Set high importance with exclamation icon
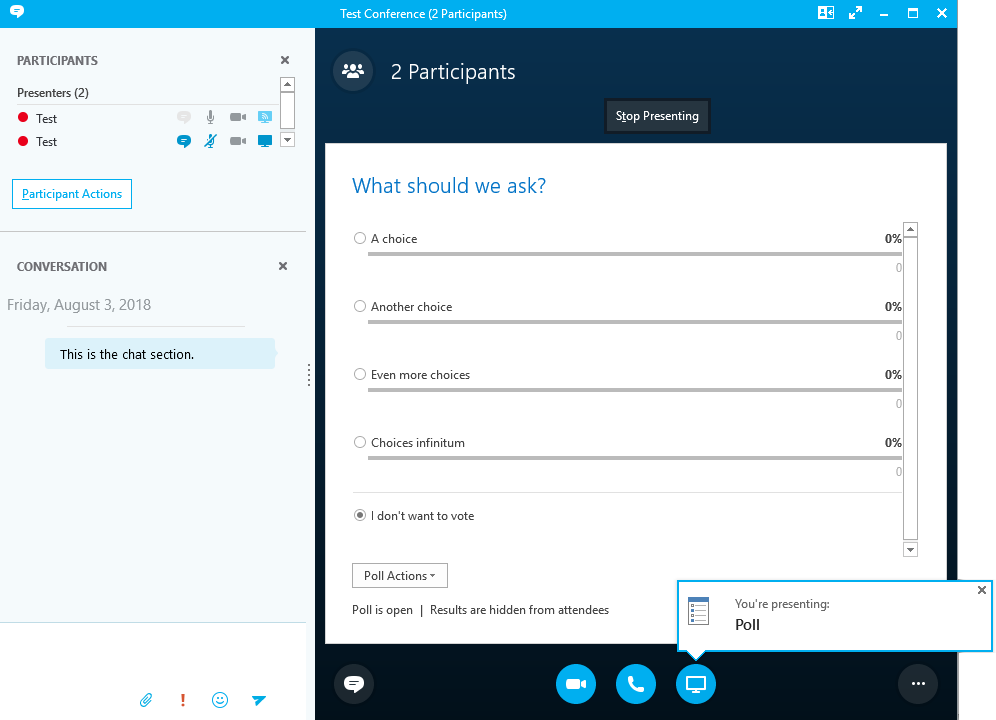The height and width of the screenshot is (720, 996). (183, 700)
